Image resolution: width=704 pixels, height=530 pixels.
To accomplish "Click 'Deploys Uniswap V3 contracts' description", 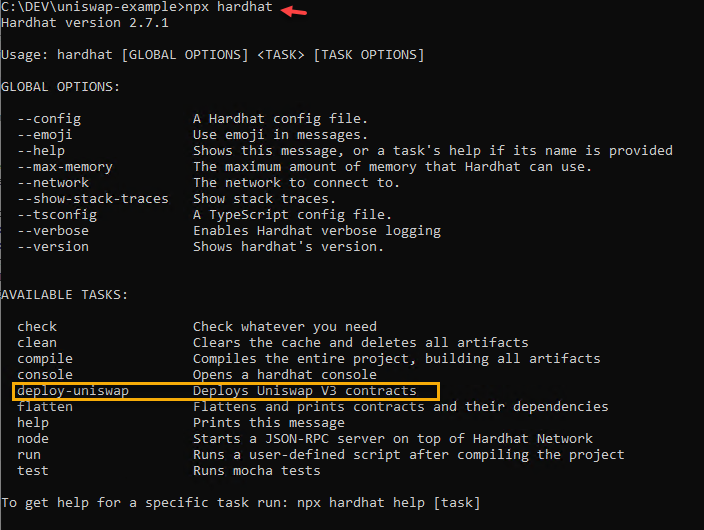I will 305,390.
